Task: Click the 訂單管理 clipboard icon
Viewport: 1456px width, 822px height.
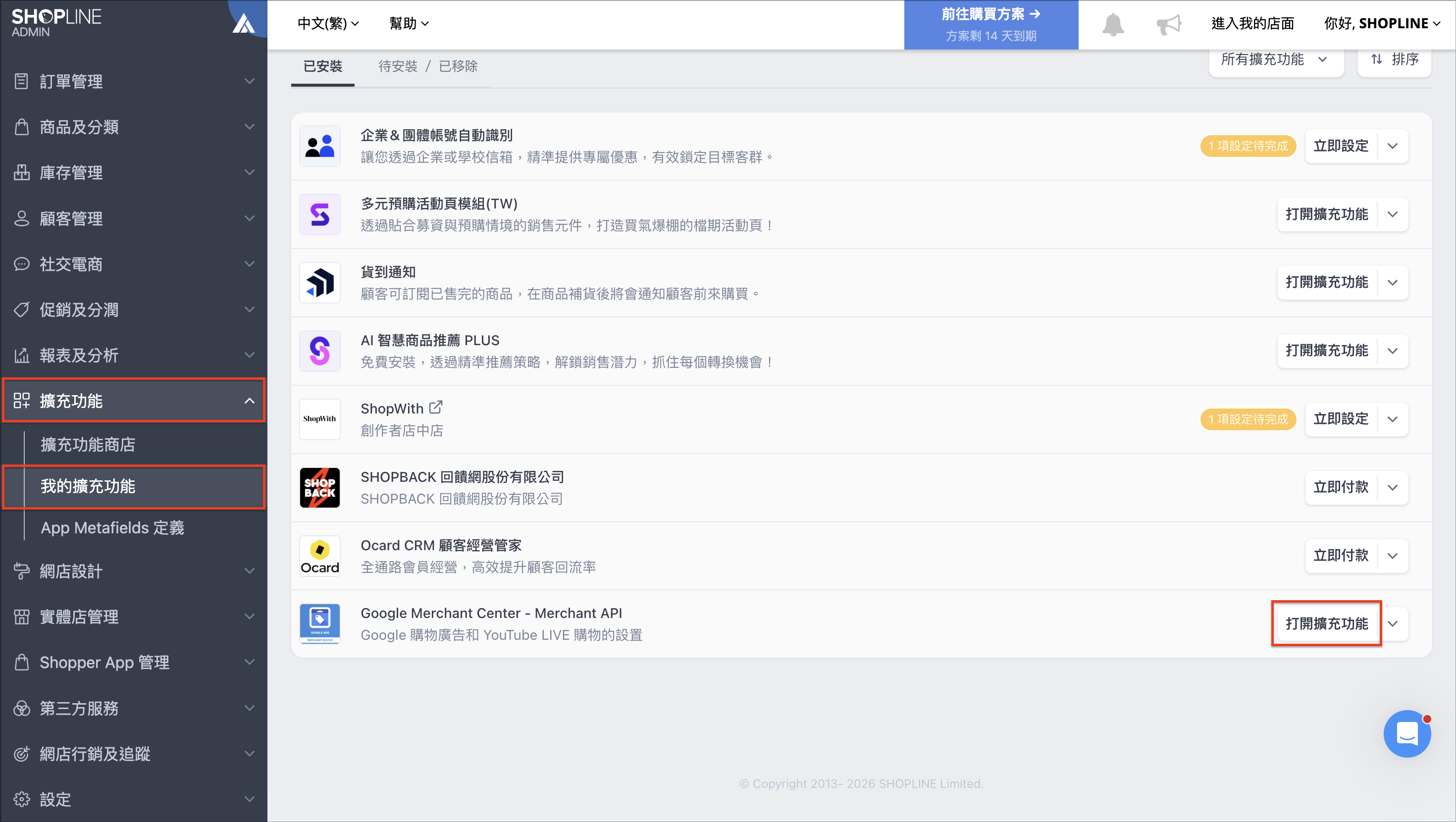Action: coord(21,81)
